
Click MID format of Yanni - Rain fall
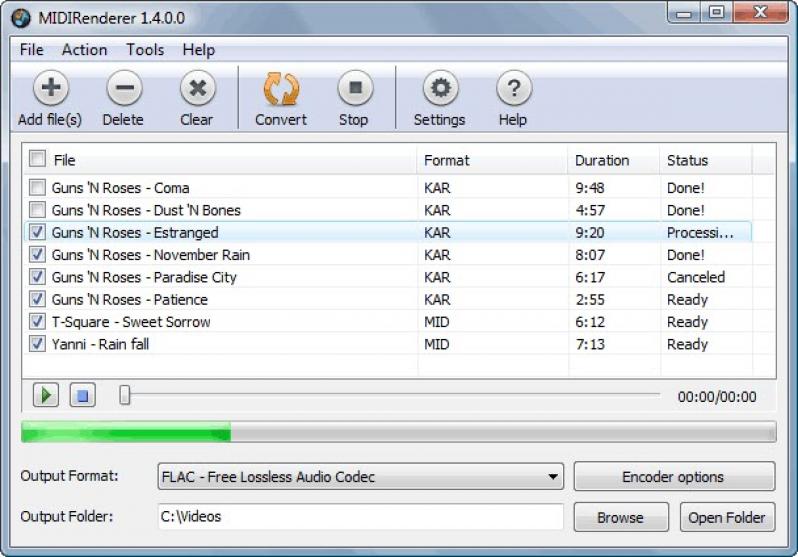point(437,344)
